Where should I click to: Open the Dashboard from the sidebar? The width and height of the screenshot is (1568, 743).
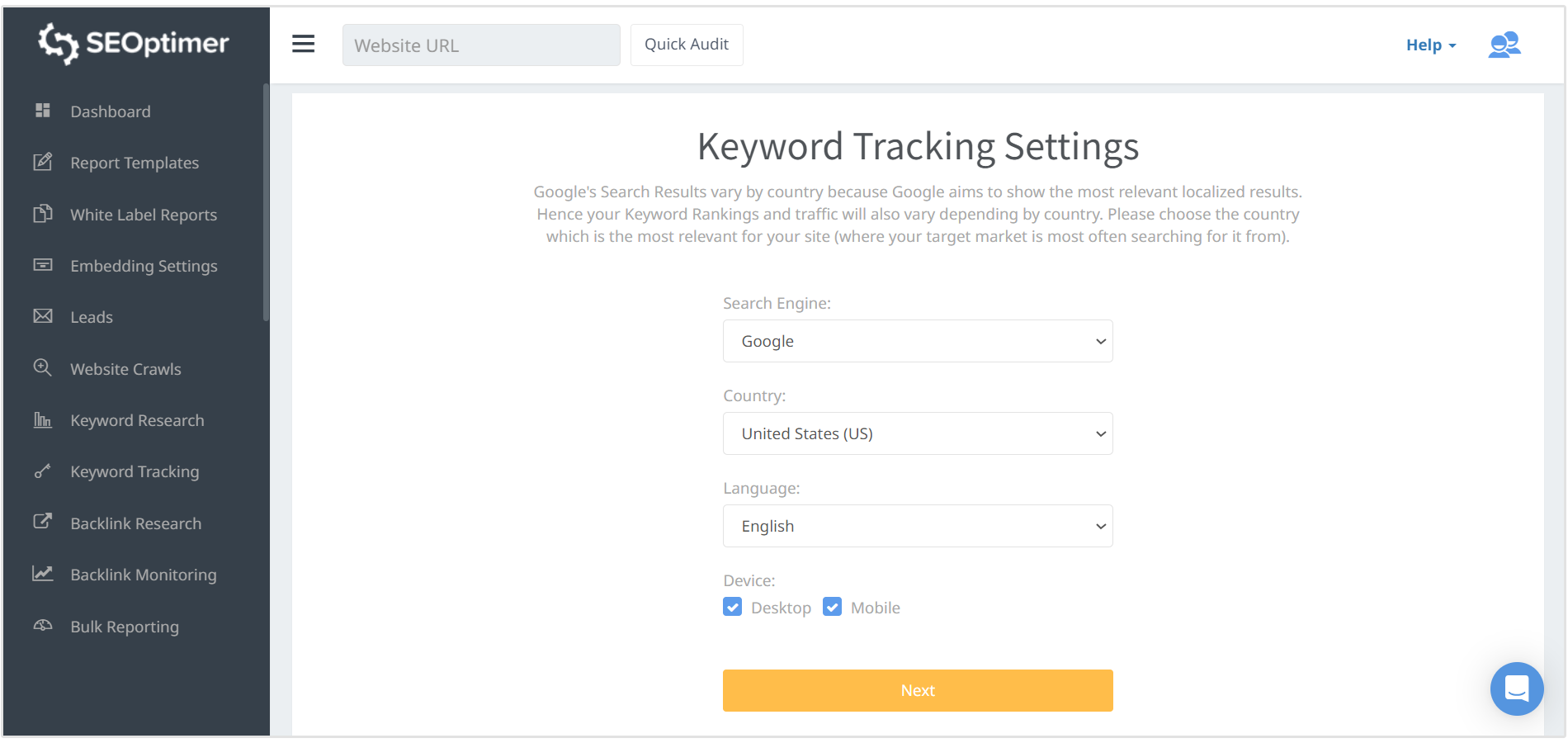click(x=111, y=111)
